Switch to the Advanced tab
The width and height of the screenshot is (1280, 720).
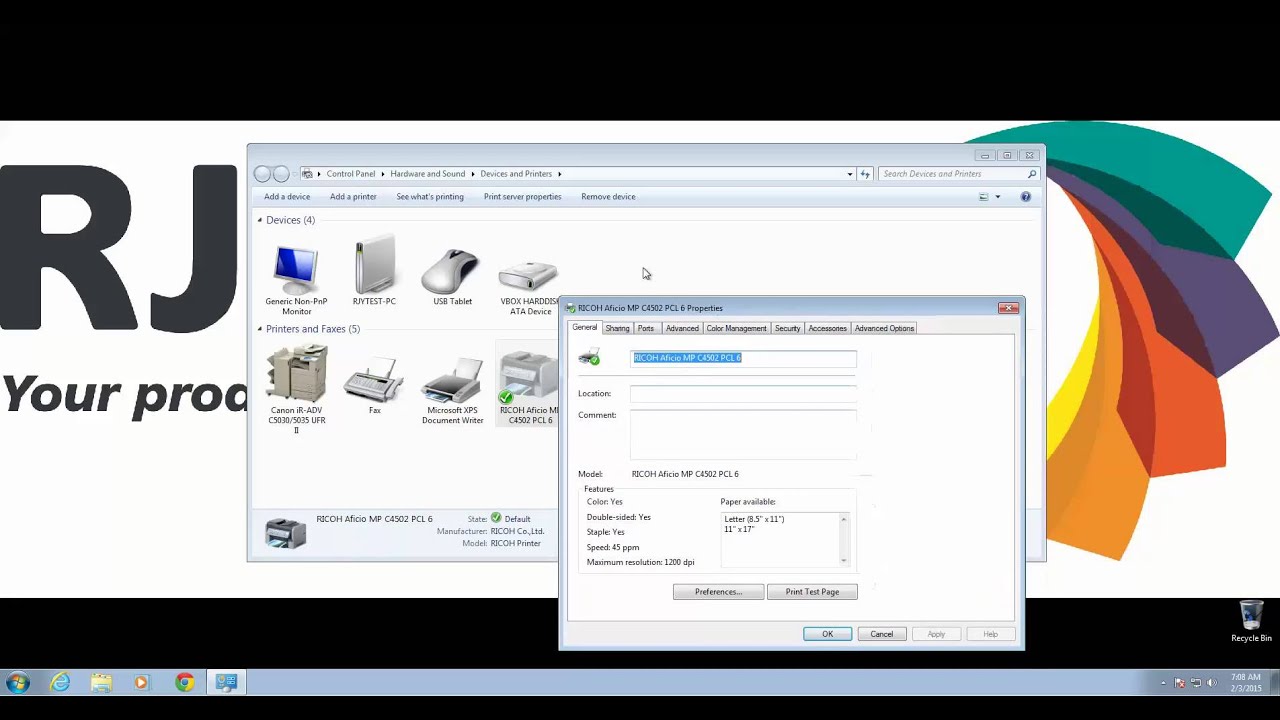[682, 328]
